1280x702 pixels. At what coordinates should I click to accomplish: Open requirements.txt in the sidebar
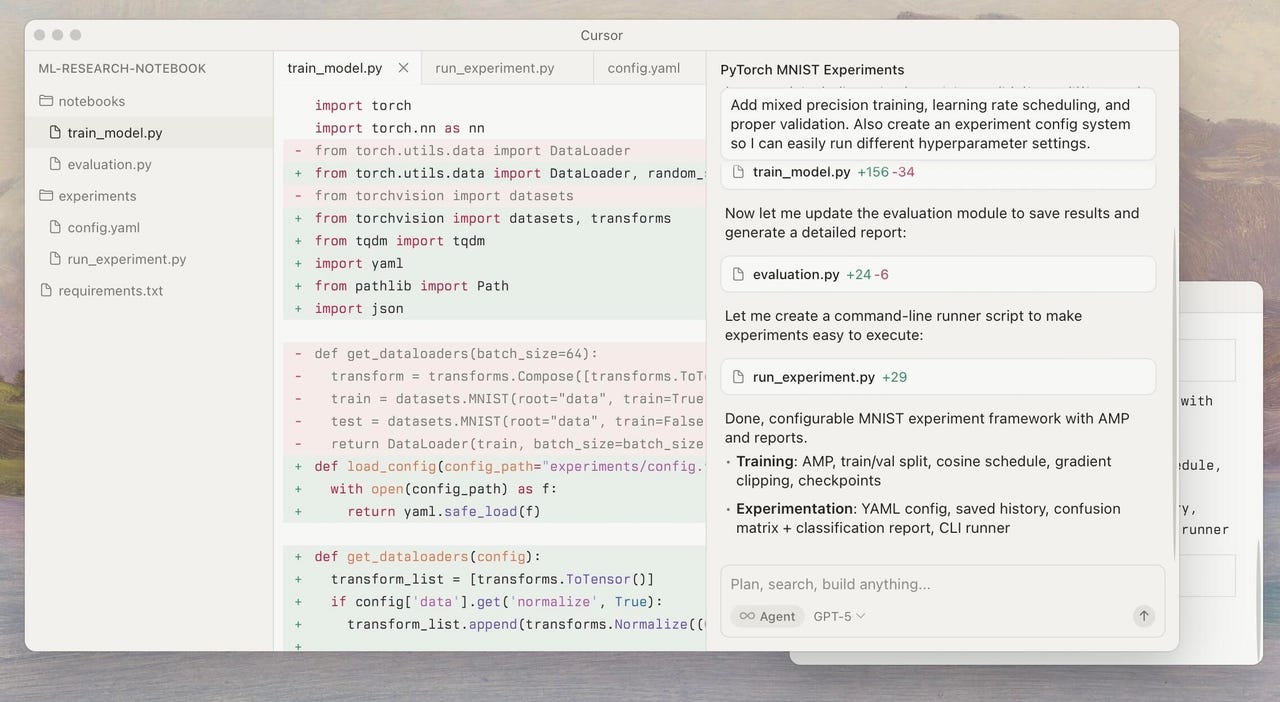[110, 291]
